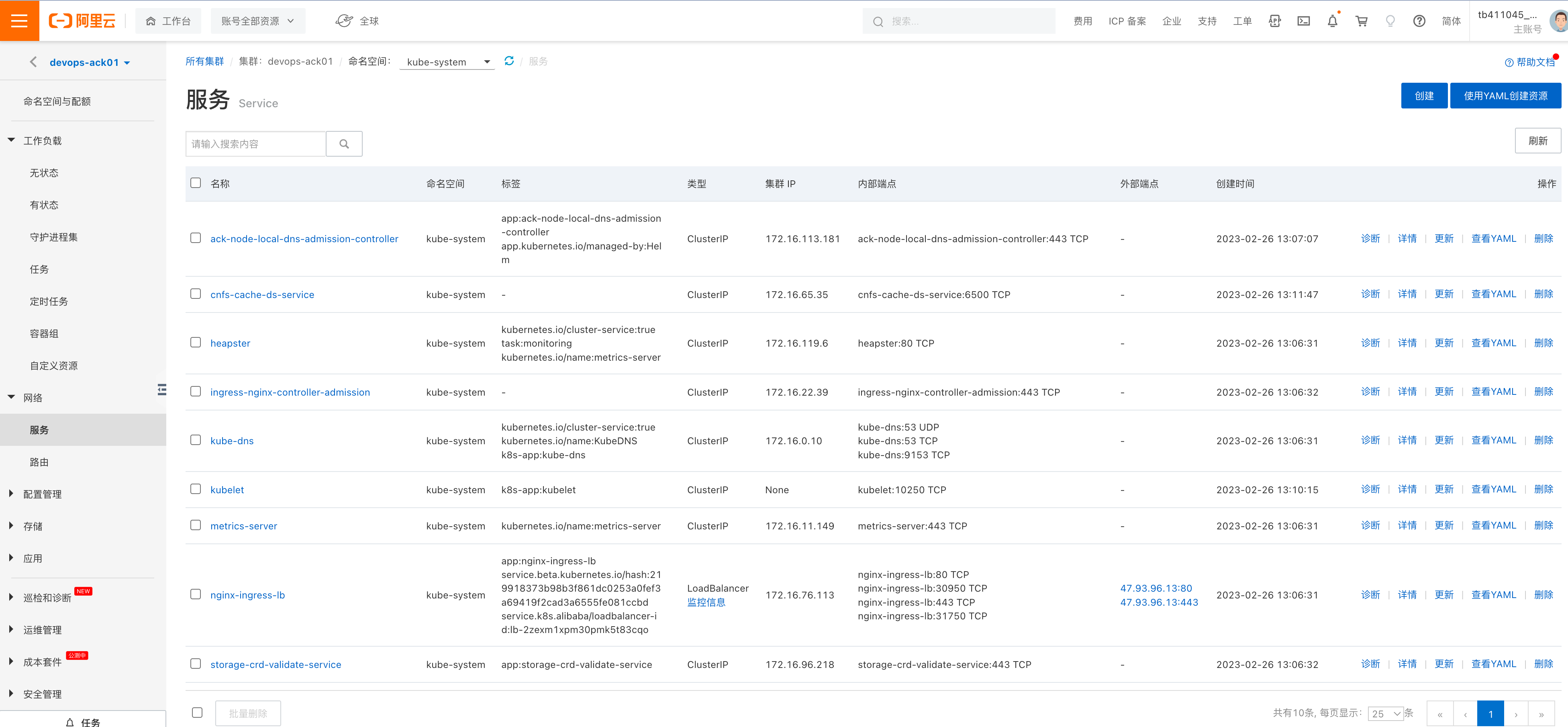Collapse the sidebar using handle icon

161,390
